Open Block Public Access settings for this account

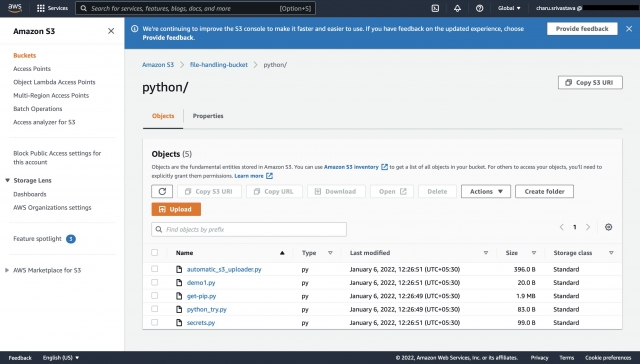[x=57, y=158]
